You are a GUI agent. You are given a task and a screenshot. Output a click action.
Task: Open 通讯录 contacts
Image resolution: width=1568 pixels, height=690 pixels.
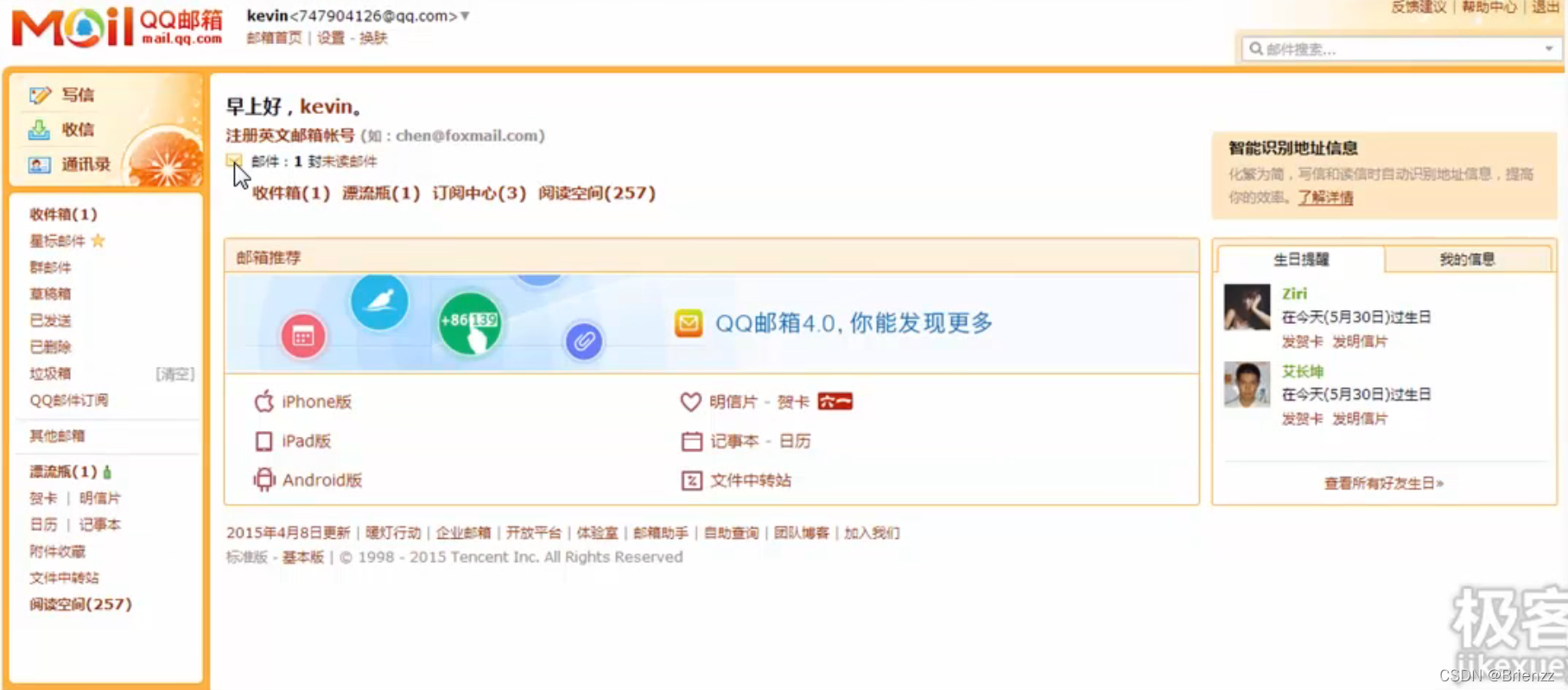(86, 164)
